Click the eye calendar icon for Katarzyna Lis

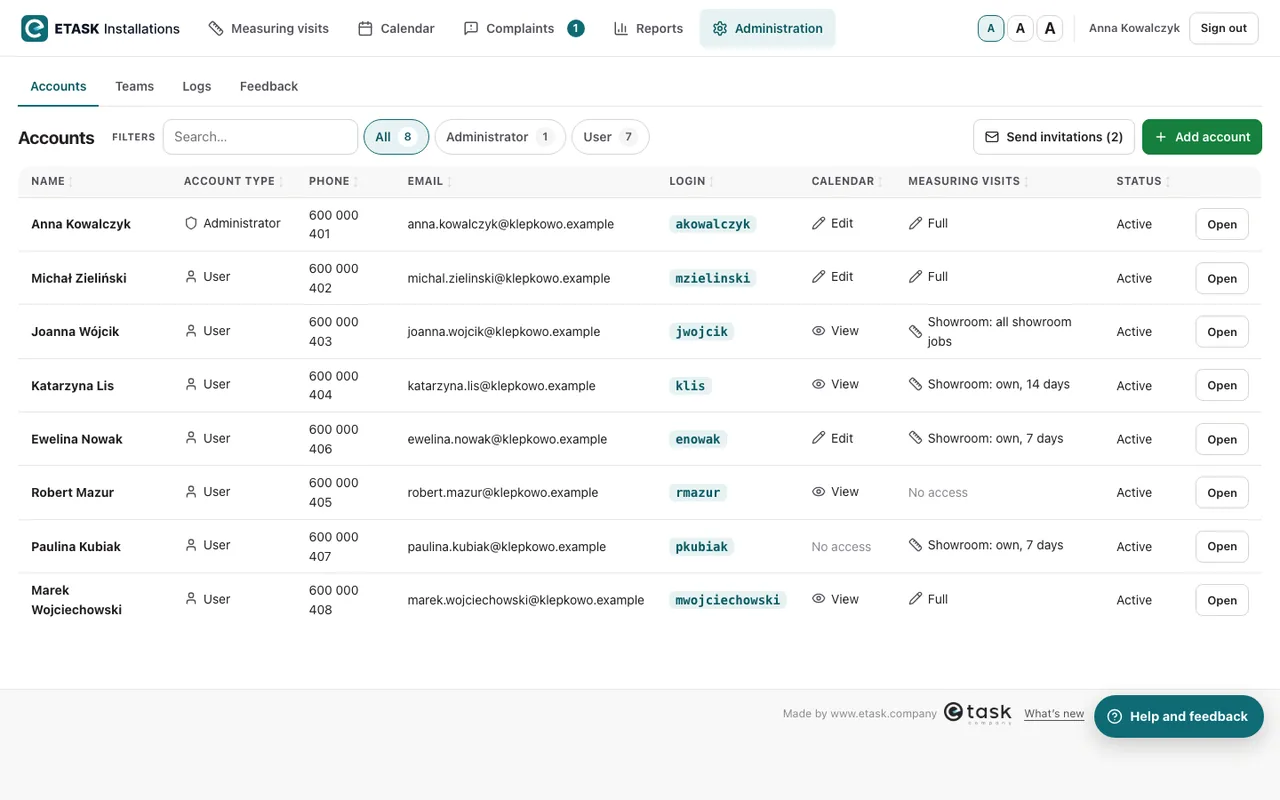[819, 384]
